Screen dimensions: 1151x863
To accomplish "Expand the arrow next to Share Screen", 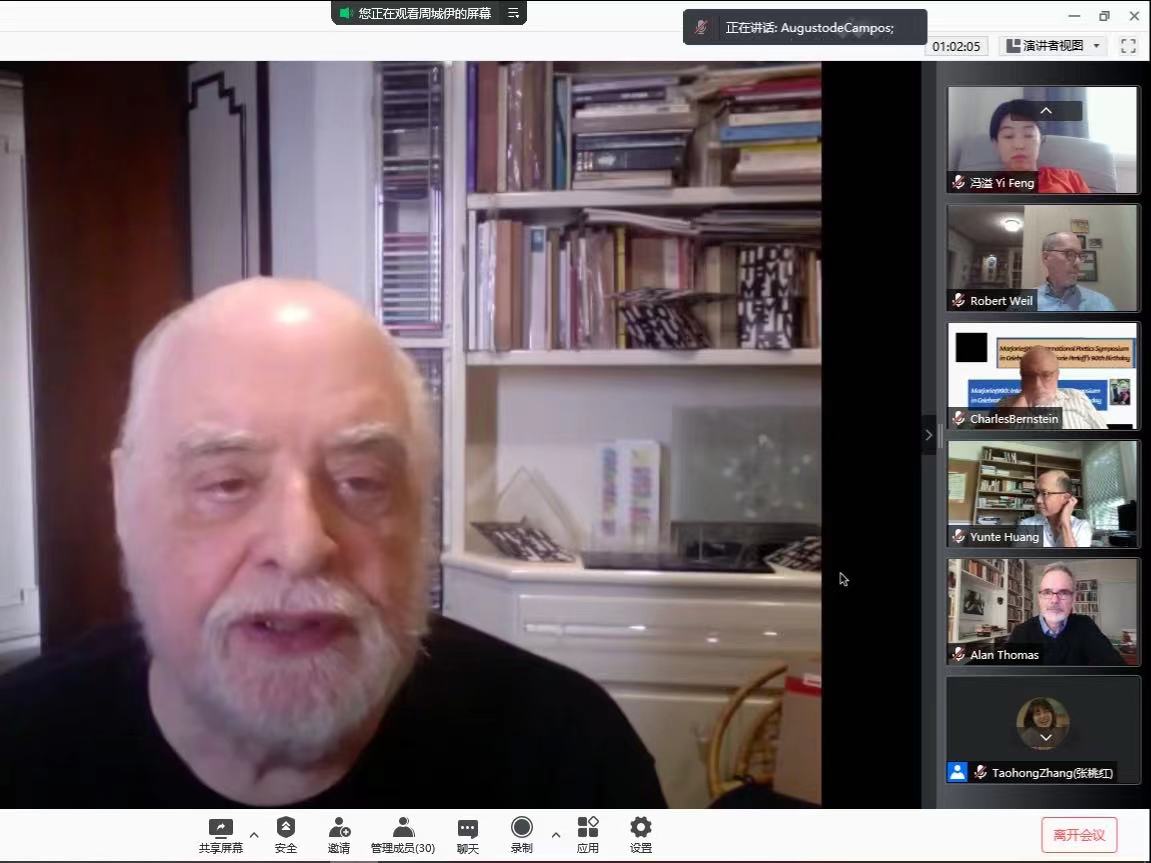I will point(254,835).
